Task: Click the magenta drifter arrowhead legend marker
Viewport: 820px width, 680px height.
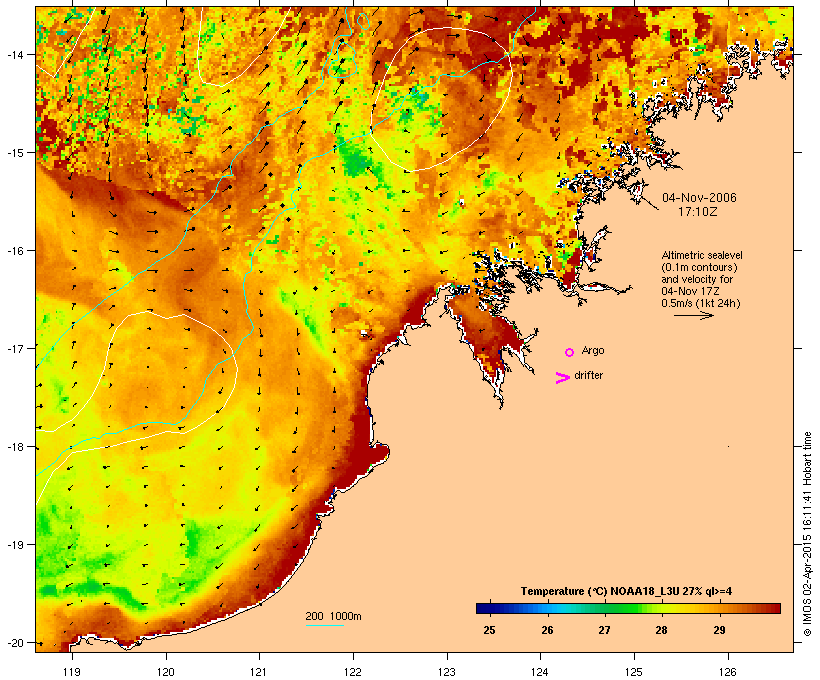Action: pos(563,378)
